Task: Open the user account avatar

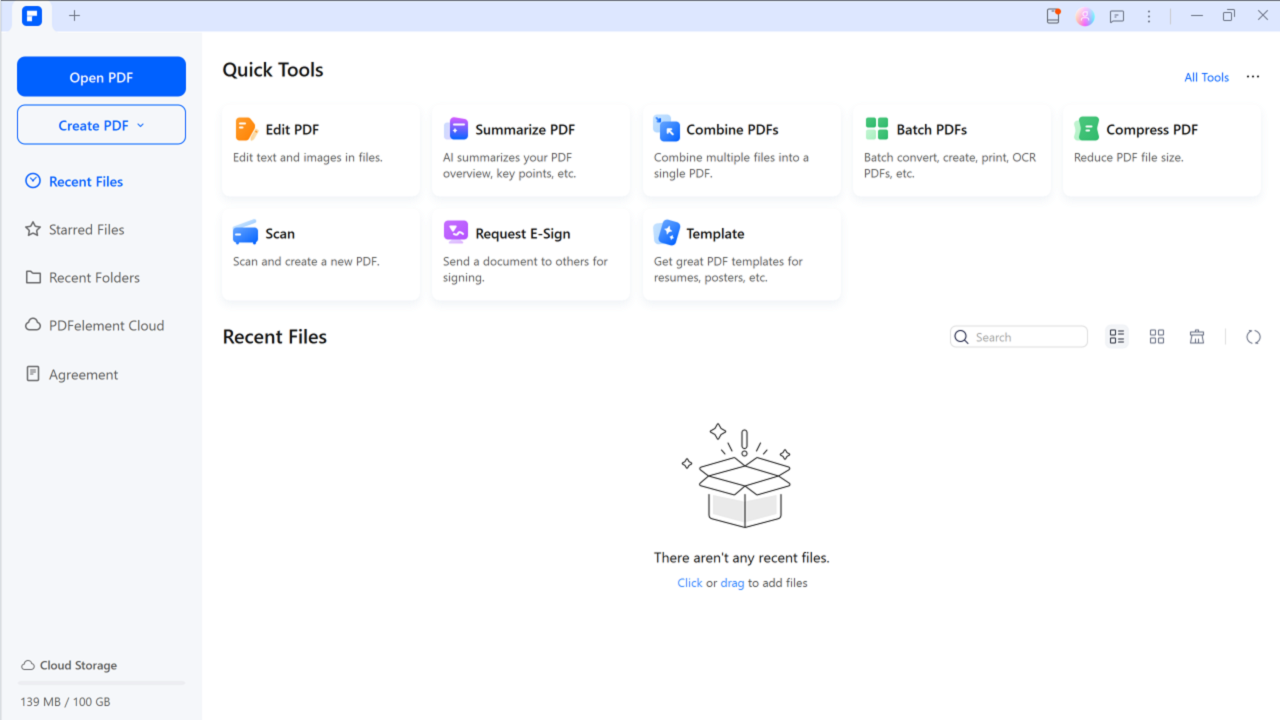Action: (1085, 16)
